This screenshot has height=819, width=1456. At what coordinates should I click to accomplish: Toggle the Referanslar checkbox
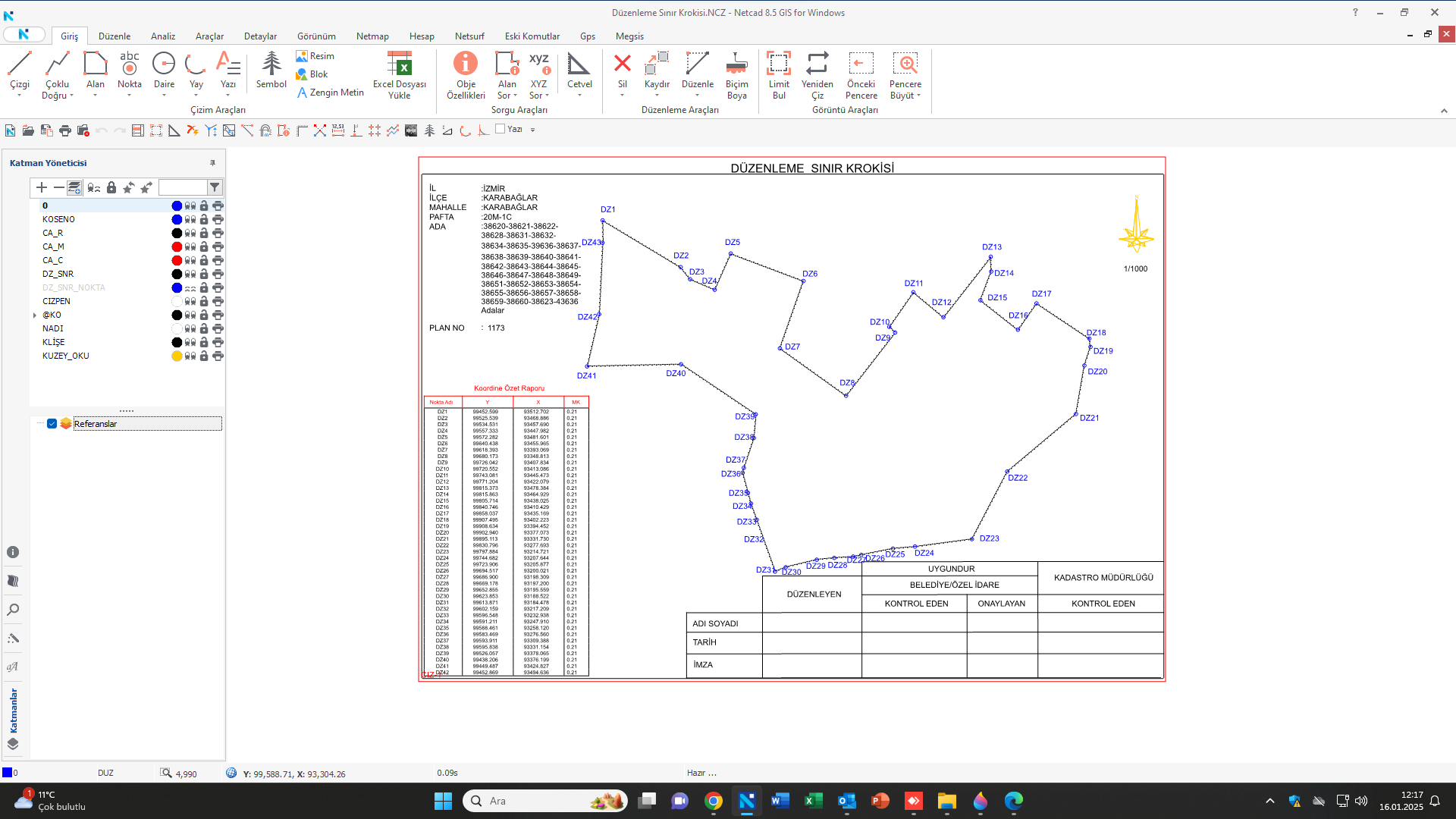(x=52, y=424)
